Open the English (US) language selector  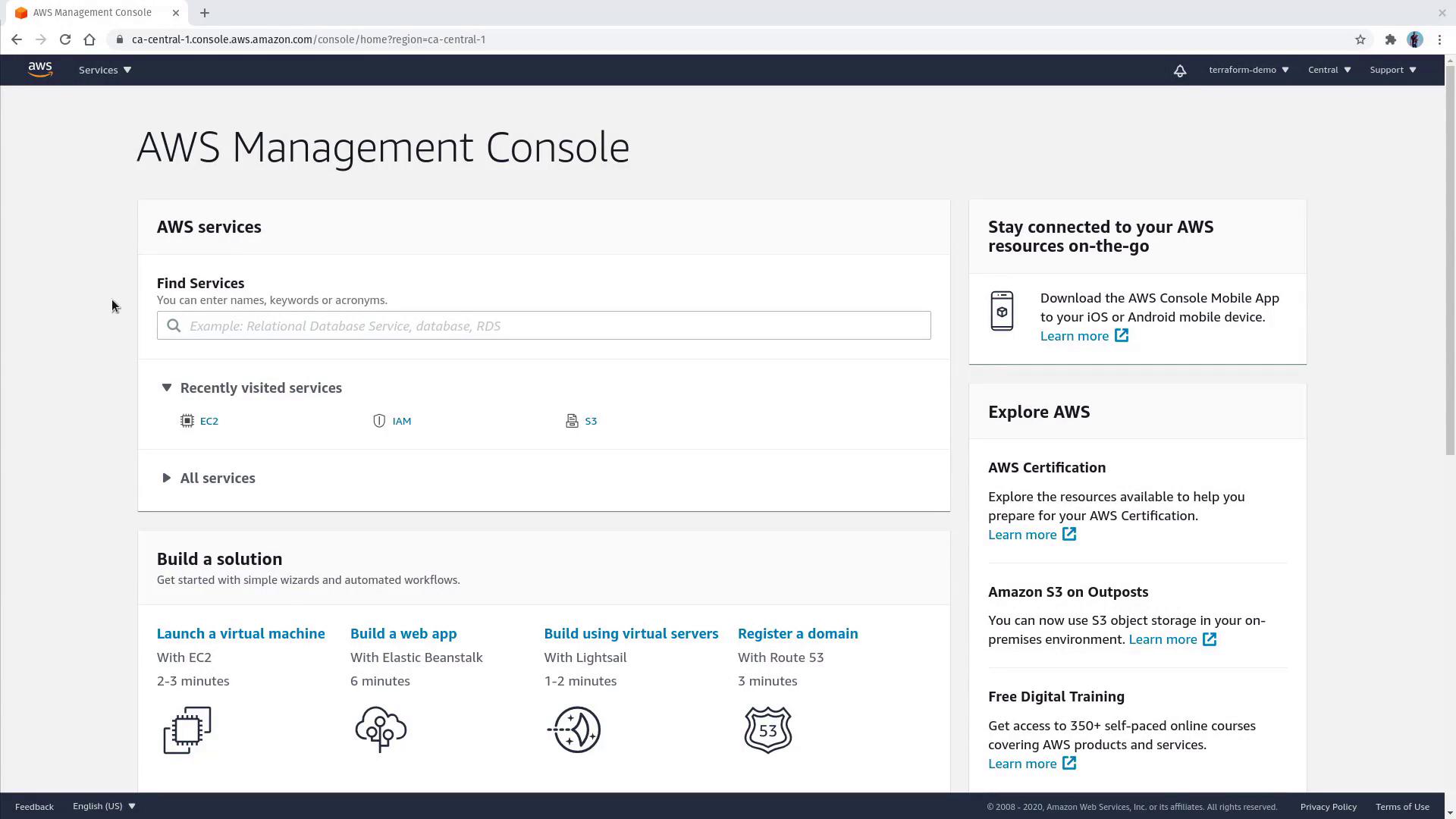pyautogui.click(x=104, y=806)
